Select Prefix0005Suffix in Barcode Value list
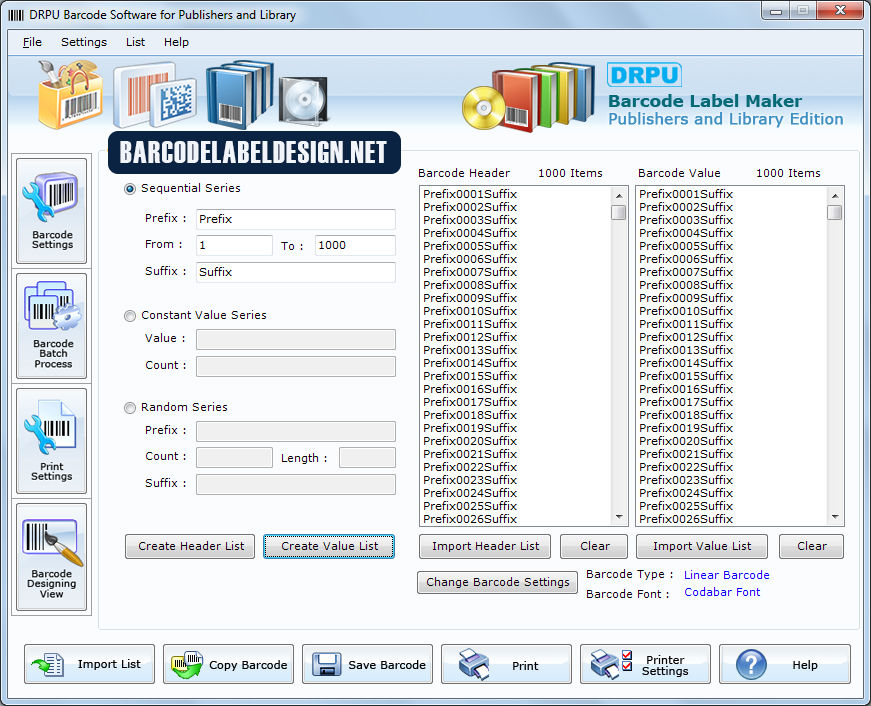 pyautogui.click(x=686, y=246)
